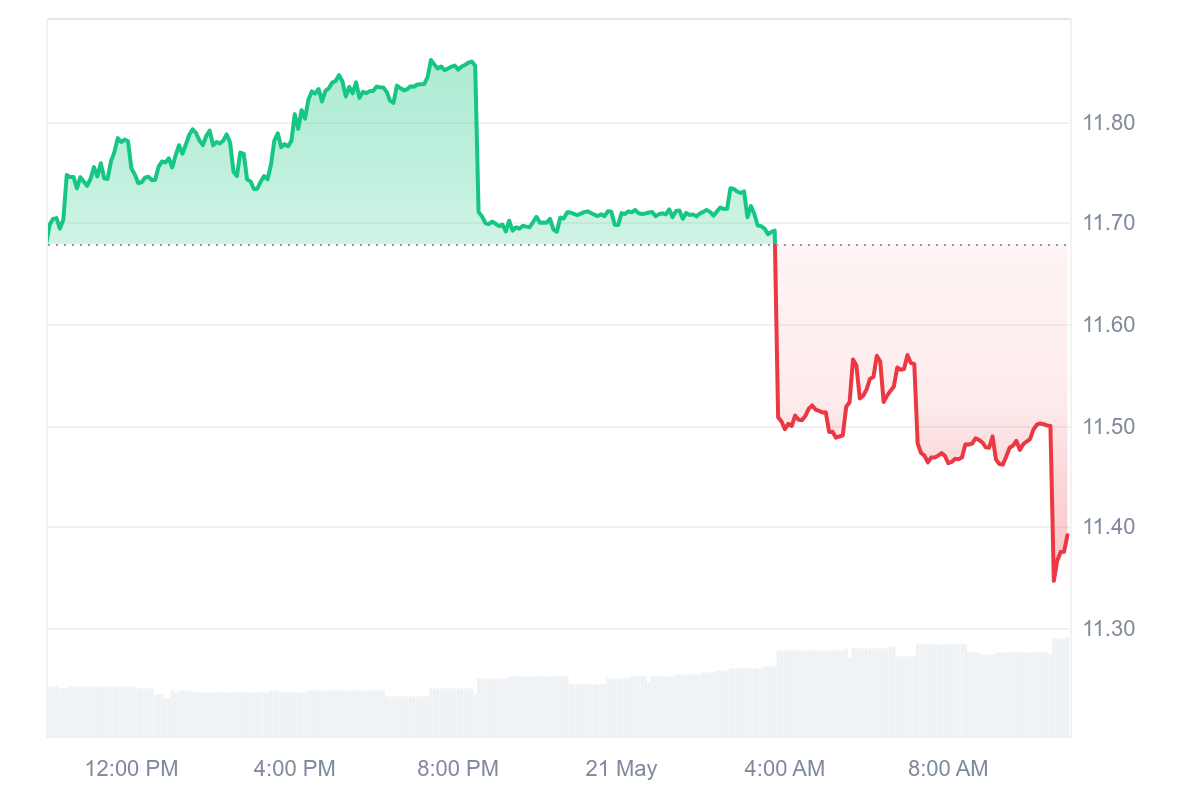This screenshot has width=1200, height=800.
Task: Click the 4:00 AM time axis label
Action: pos(784,769)
